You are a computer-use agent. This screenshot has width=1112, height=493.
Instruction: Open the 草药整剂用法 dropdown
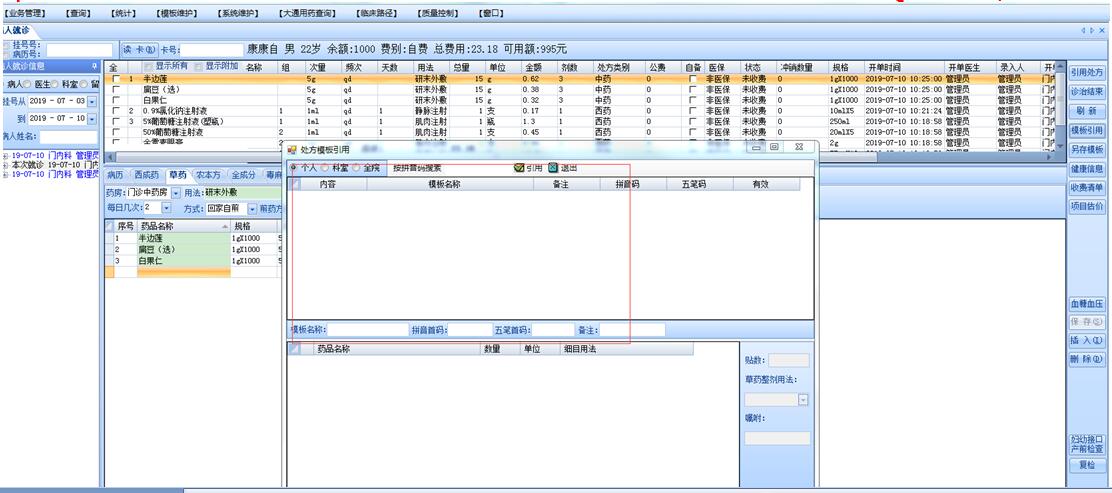pyautogui.click(x=804, y=400)
